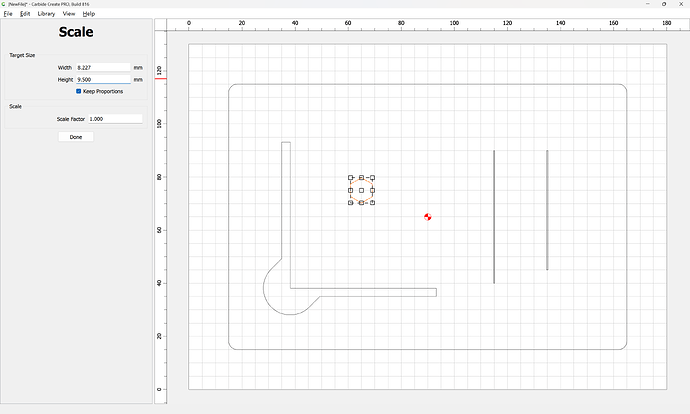690x414 pixels.
Task: Click the top-left selection handle of hexagon
Action: point(350,178)
